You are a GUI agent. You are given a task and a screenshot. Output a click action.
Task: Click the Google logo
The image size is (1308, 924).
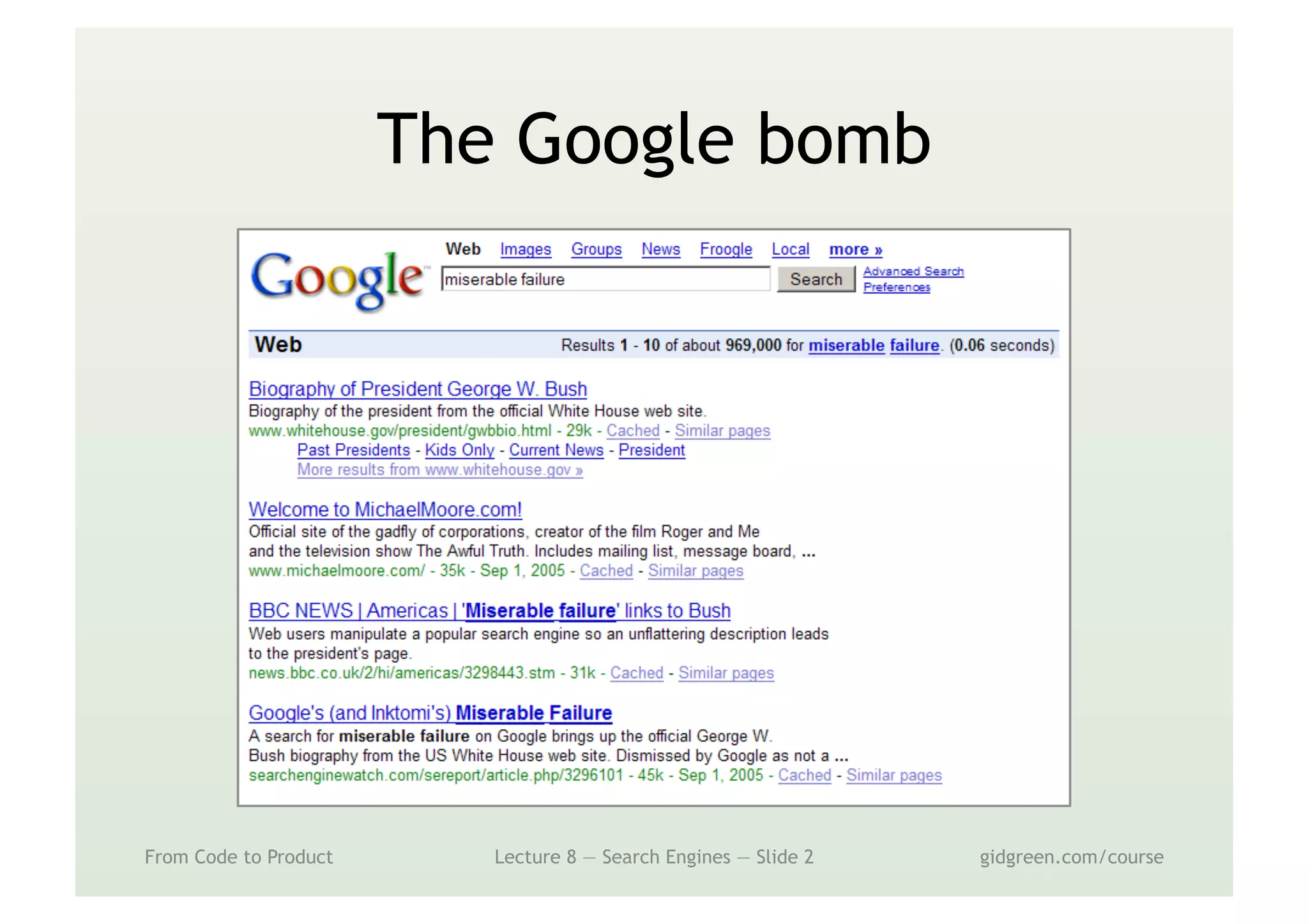337,280
